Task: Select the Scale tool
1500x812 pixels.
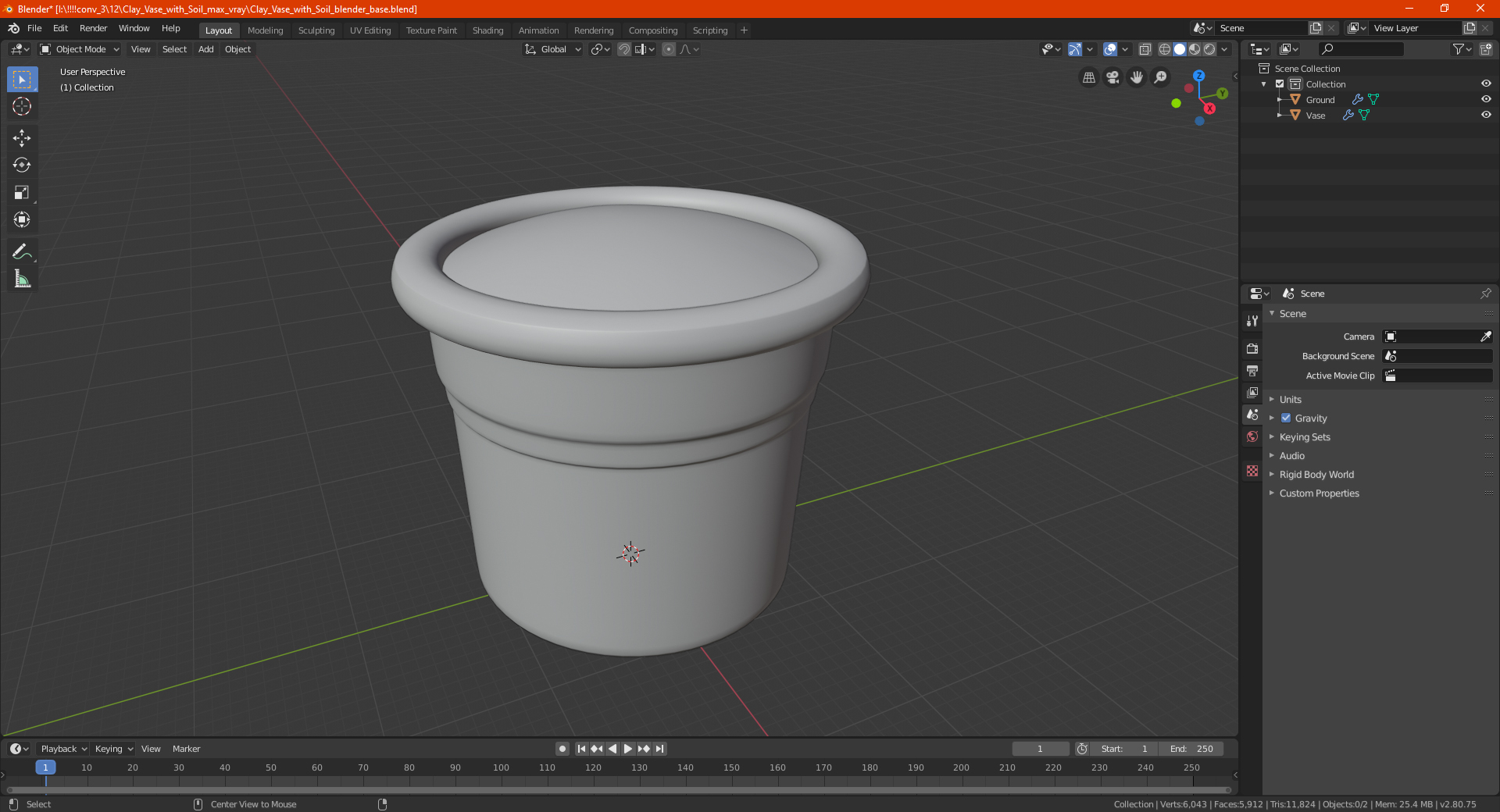Action: 22,192
